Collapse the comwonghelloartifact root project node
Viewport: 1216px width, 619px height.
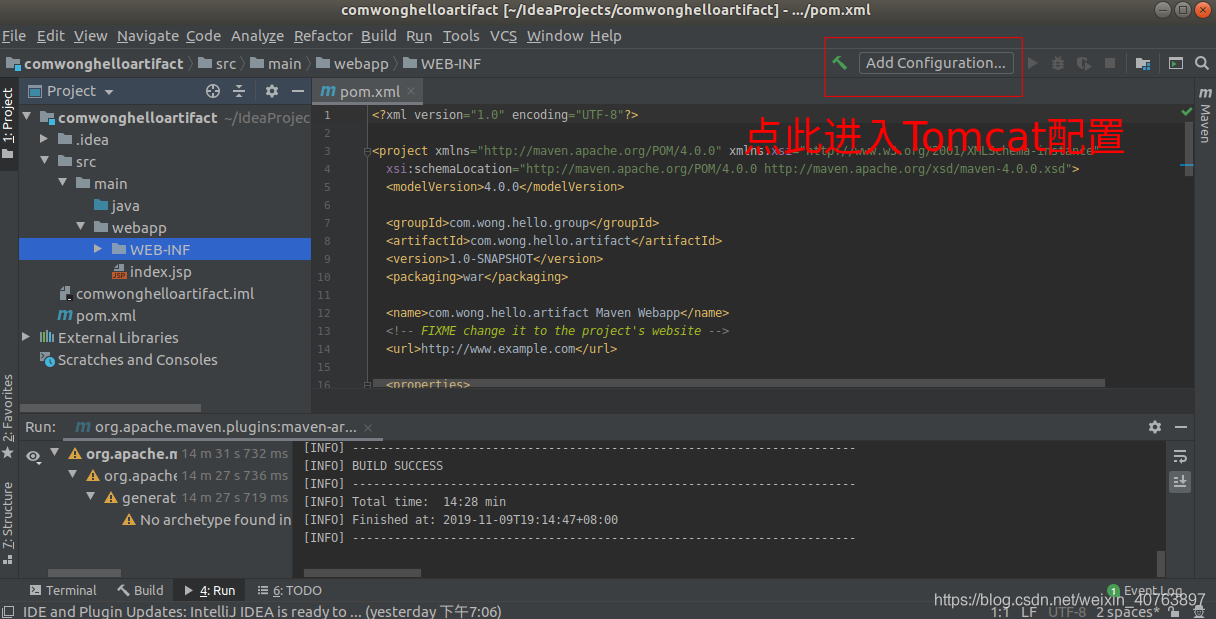tap(27, 117)
